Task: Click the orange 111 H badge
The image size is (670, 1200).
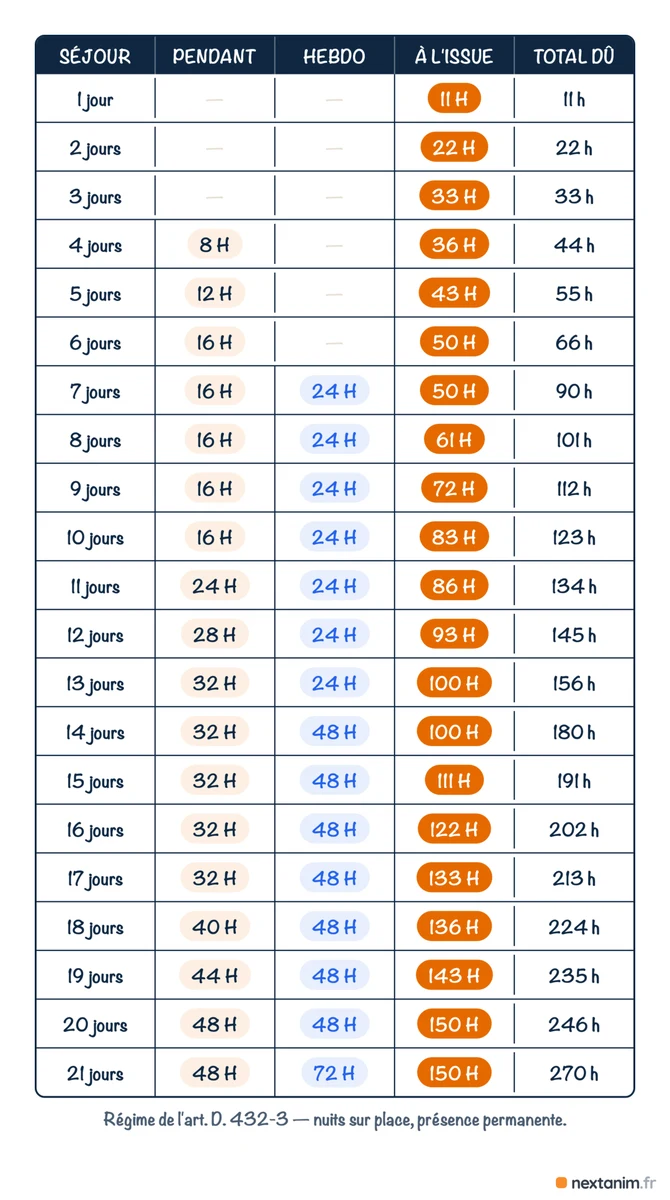Action: 454,782
